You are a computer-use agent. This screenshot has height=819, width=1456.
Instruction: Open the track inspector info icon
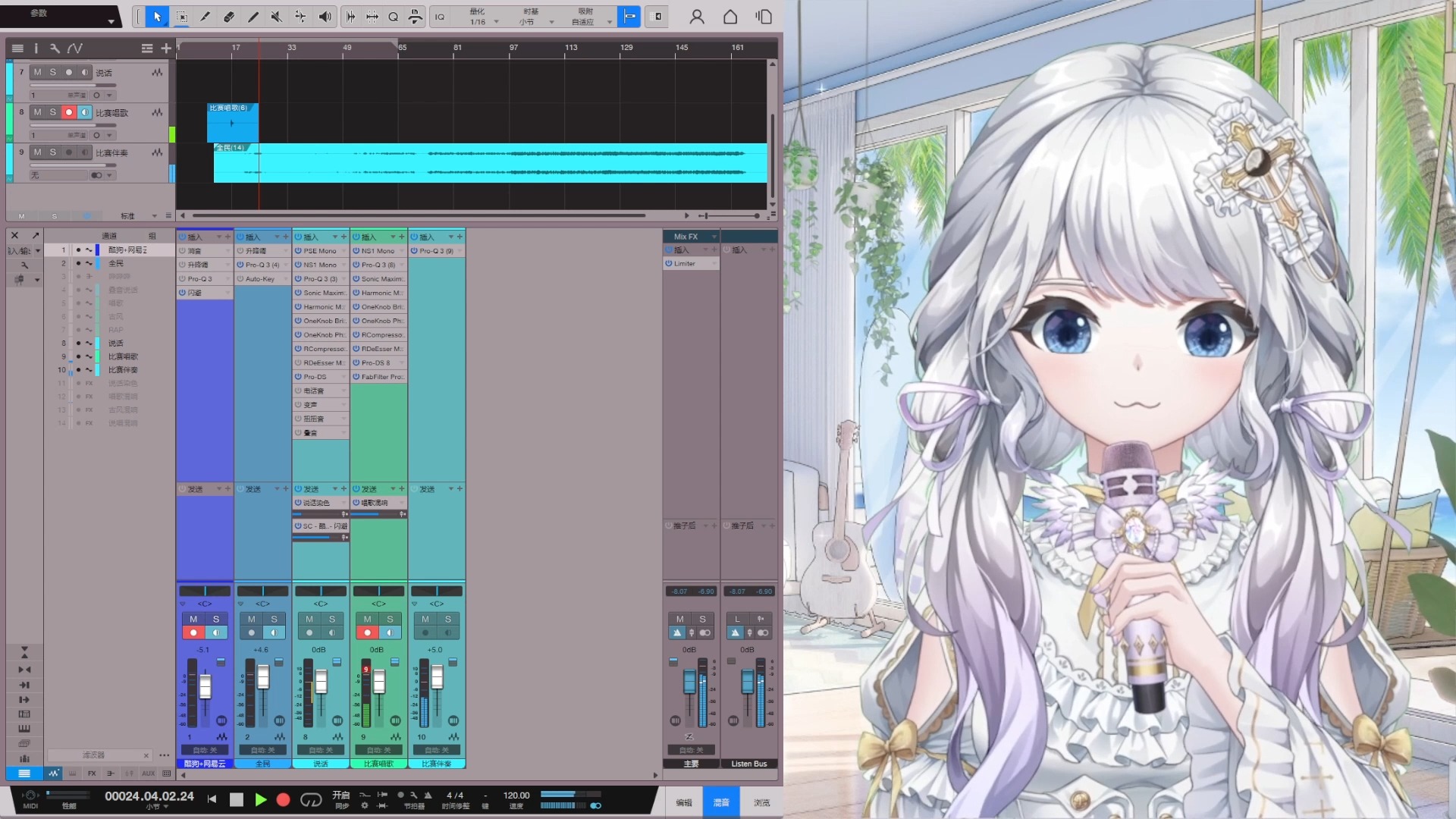click(36, 49)
